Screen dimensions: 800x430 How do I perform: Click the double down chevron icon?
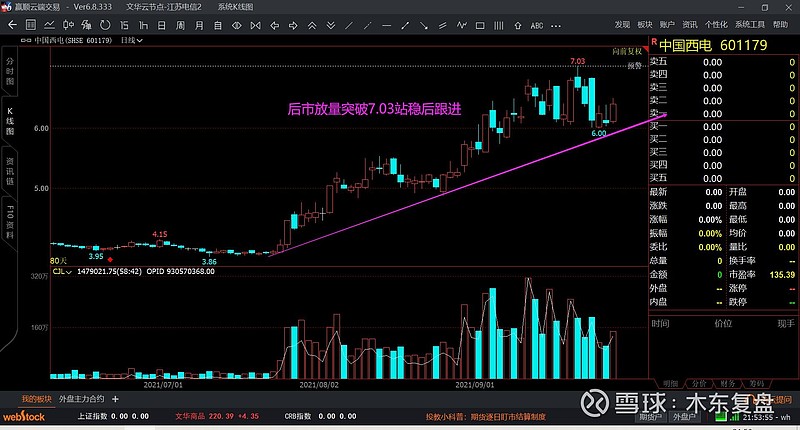(x=331, y=25)
